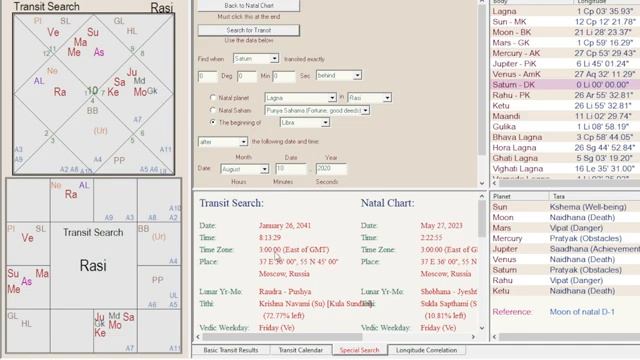The image size is (640, 360).
Task: Switch to Basic Transit Results tab
Action: click(x=231, y=350)
